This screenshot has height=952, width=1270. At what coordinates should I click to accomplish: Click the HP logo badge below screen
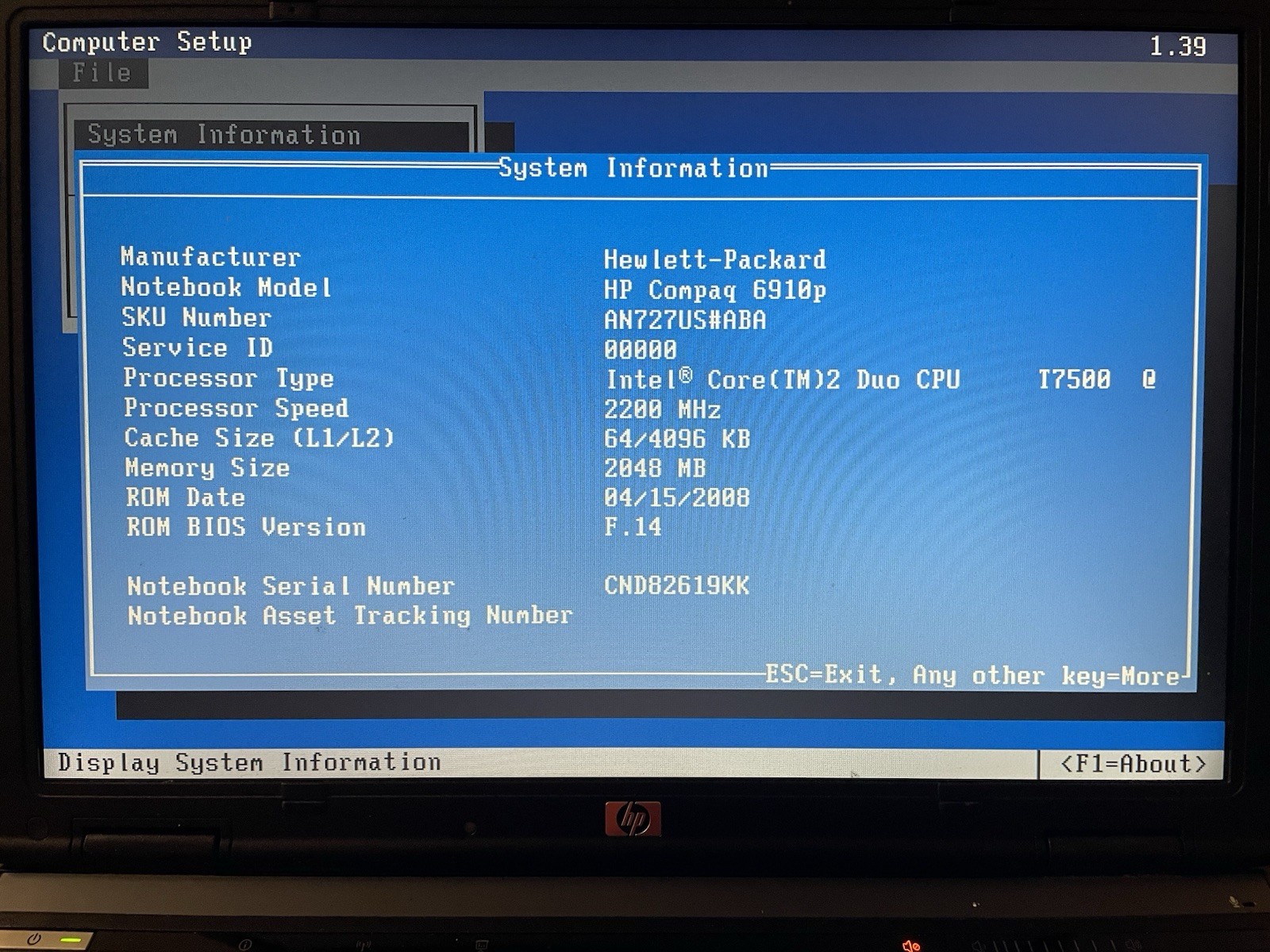pyautogui.click(x=633, y=819)
